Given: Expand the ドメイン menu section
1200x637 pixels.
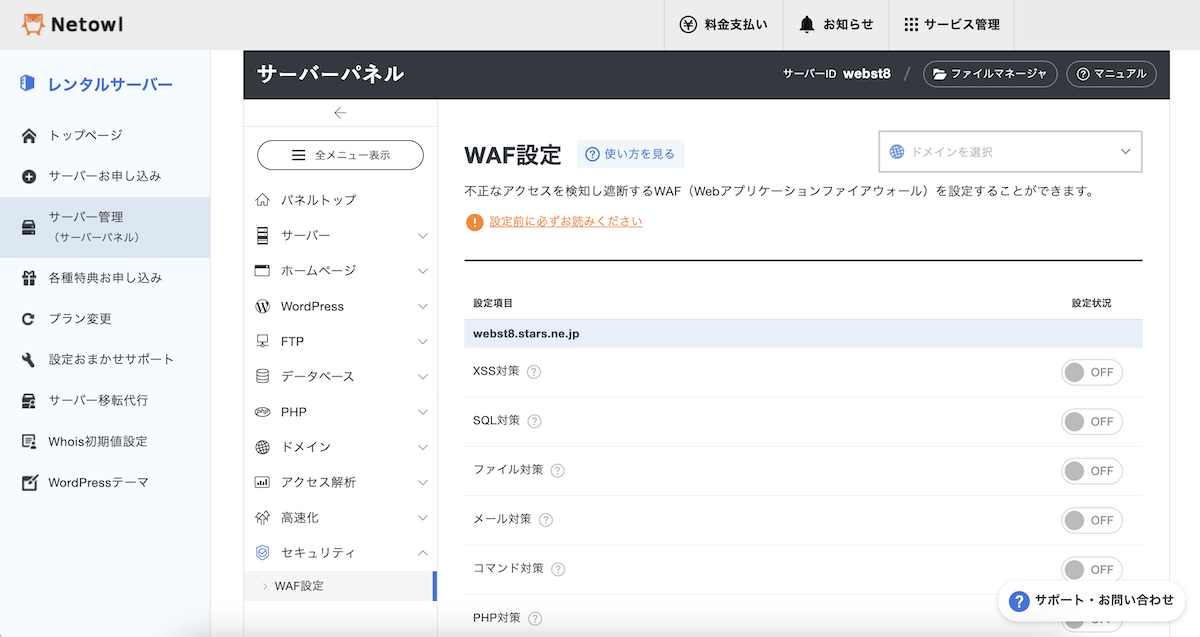Looking at the screenshot, I should 340,447.
